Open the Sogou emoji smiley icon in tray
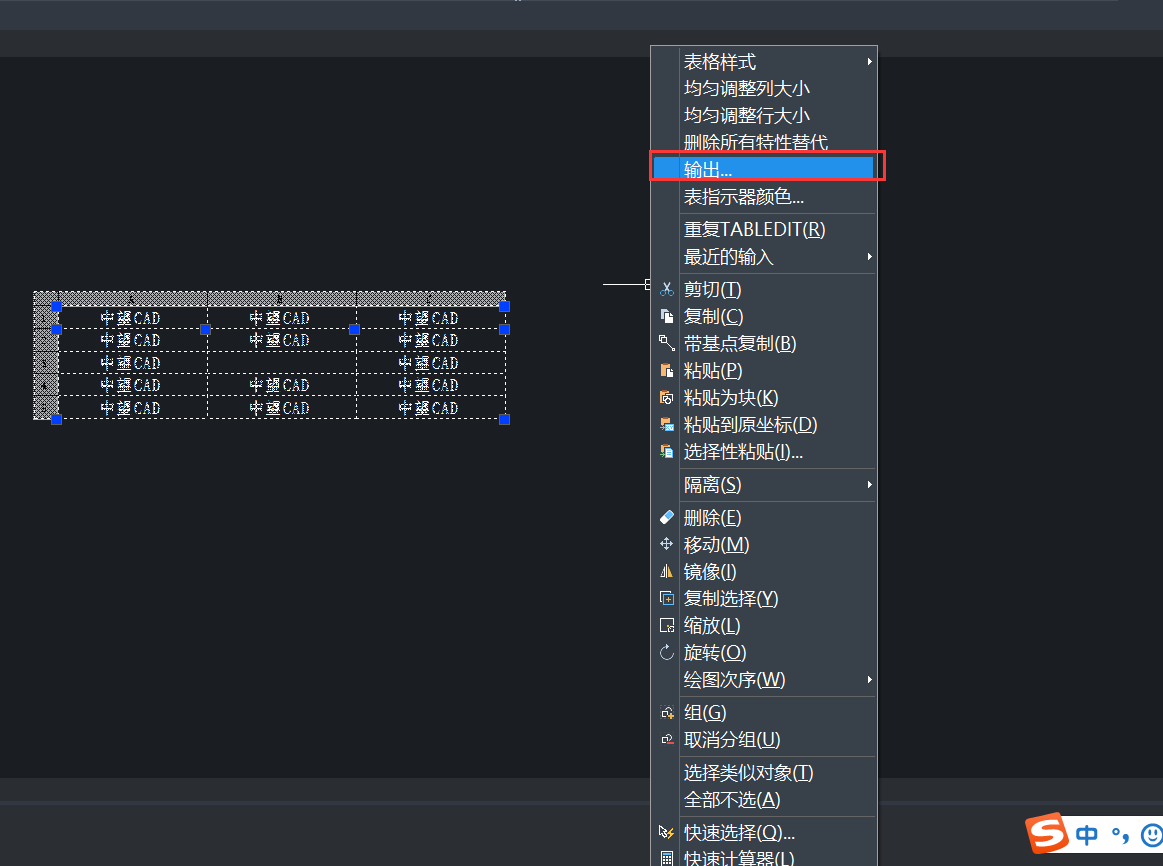1163x866 pixels. (x=1154, y=834)
